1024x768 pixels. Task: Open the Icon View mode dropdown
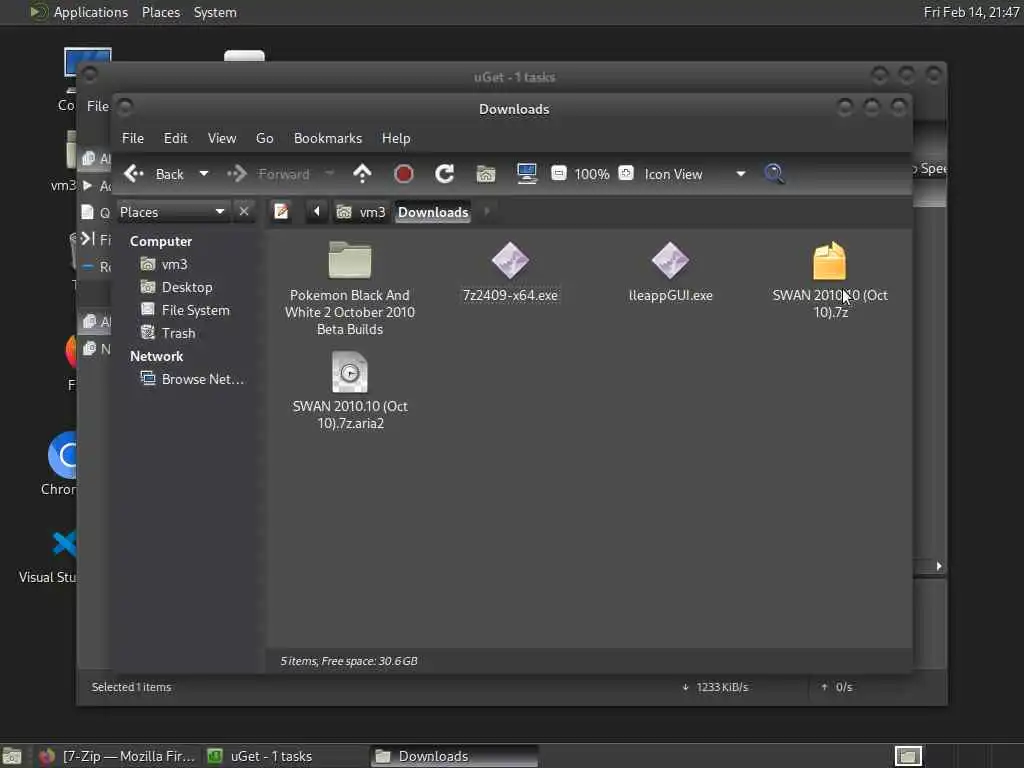694,174
